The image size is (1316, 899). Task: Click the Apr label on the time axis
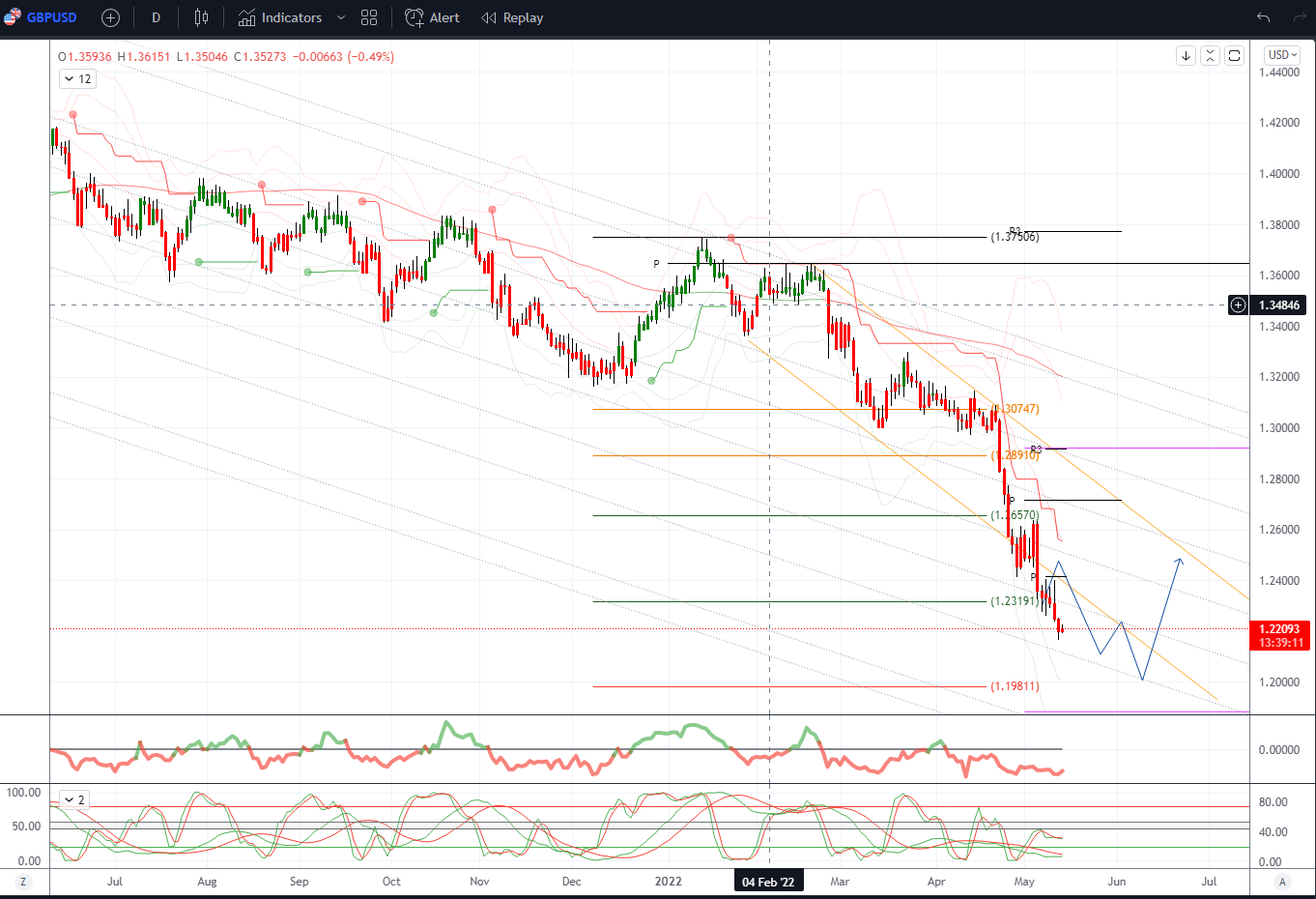[x=936, y=882]
